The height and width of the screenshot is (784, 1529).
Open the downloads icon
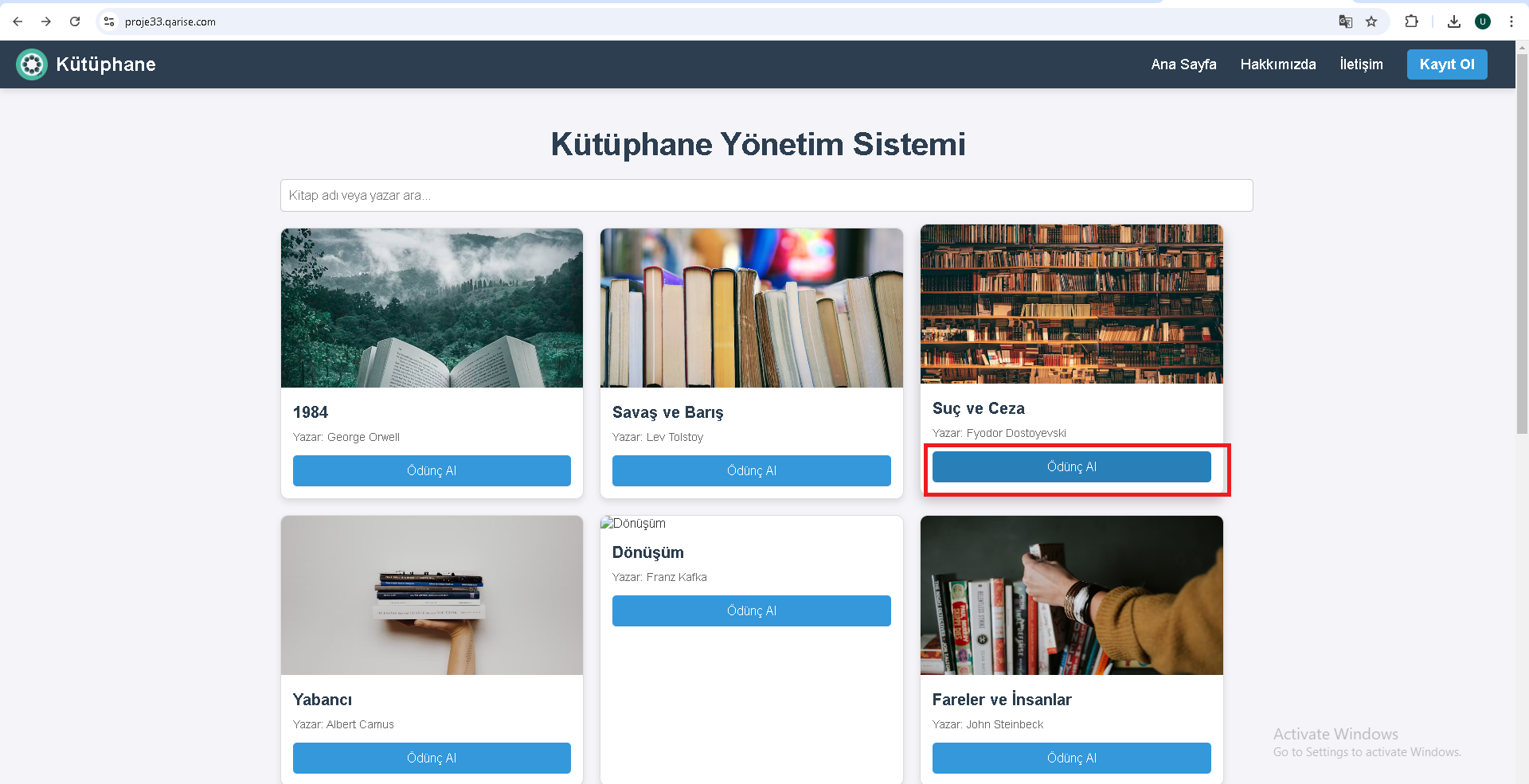[x=1454, y=21]
